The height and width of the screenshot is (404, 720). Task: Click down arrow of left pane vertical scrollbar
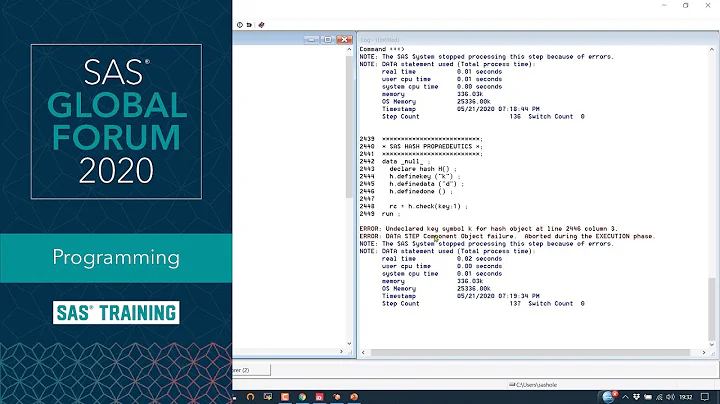(x=349, y=343)
